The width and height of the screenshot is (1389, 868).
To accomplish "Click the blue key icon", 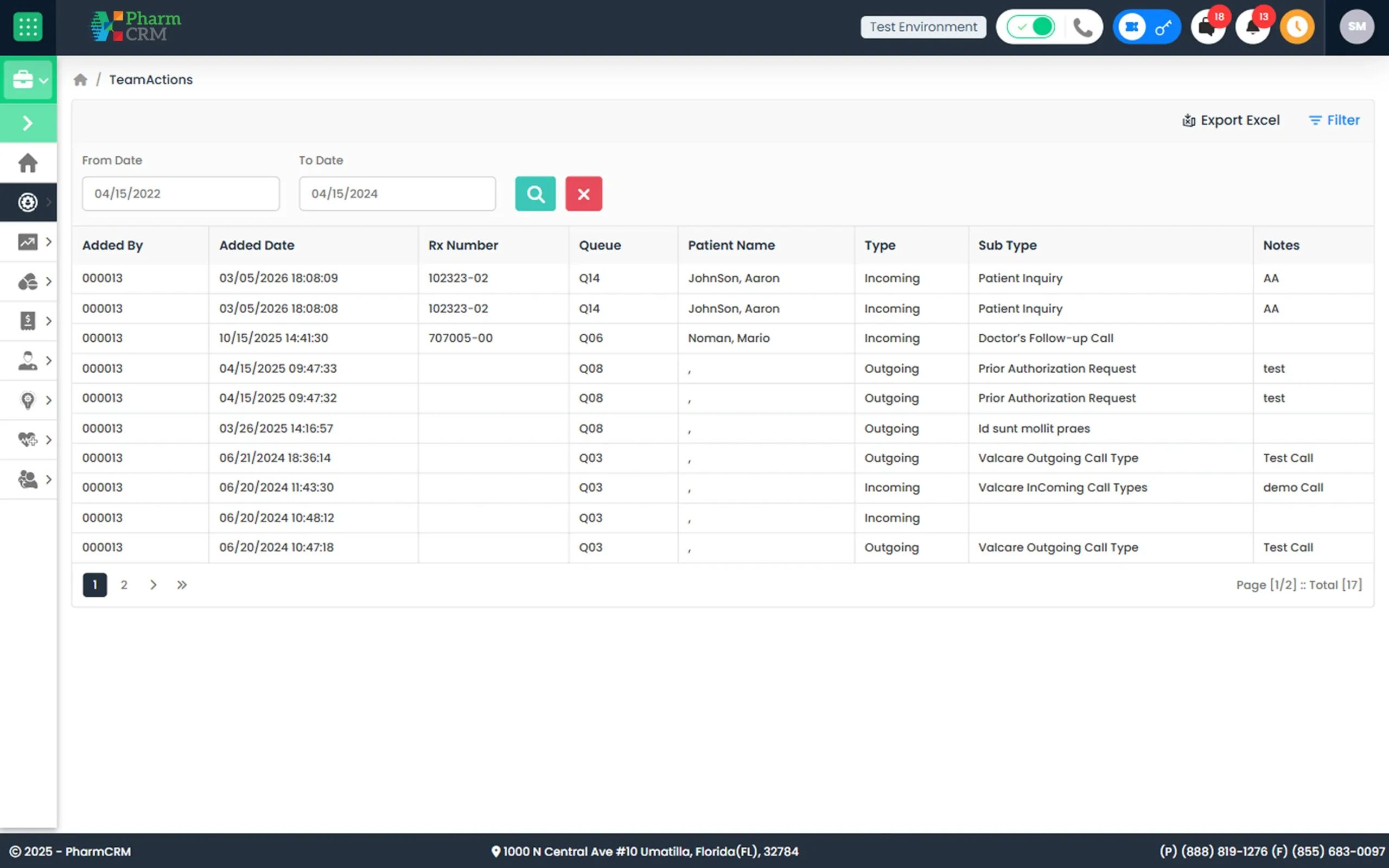I will (x=1163, y=27).
